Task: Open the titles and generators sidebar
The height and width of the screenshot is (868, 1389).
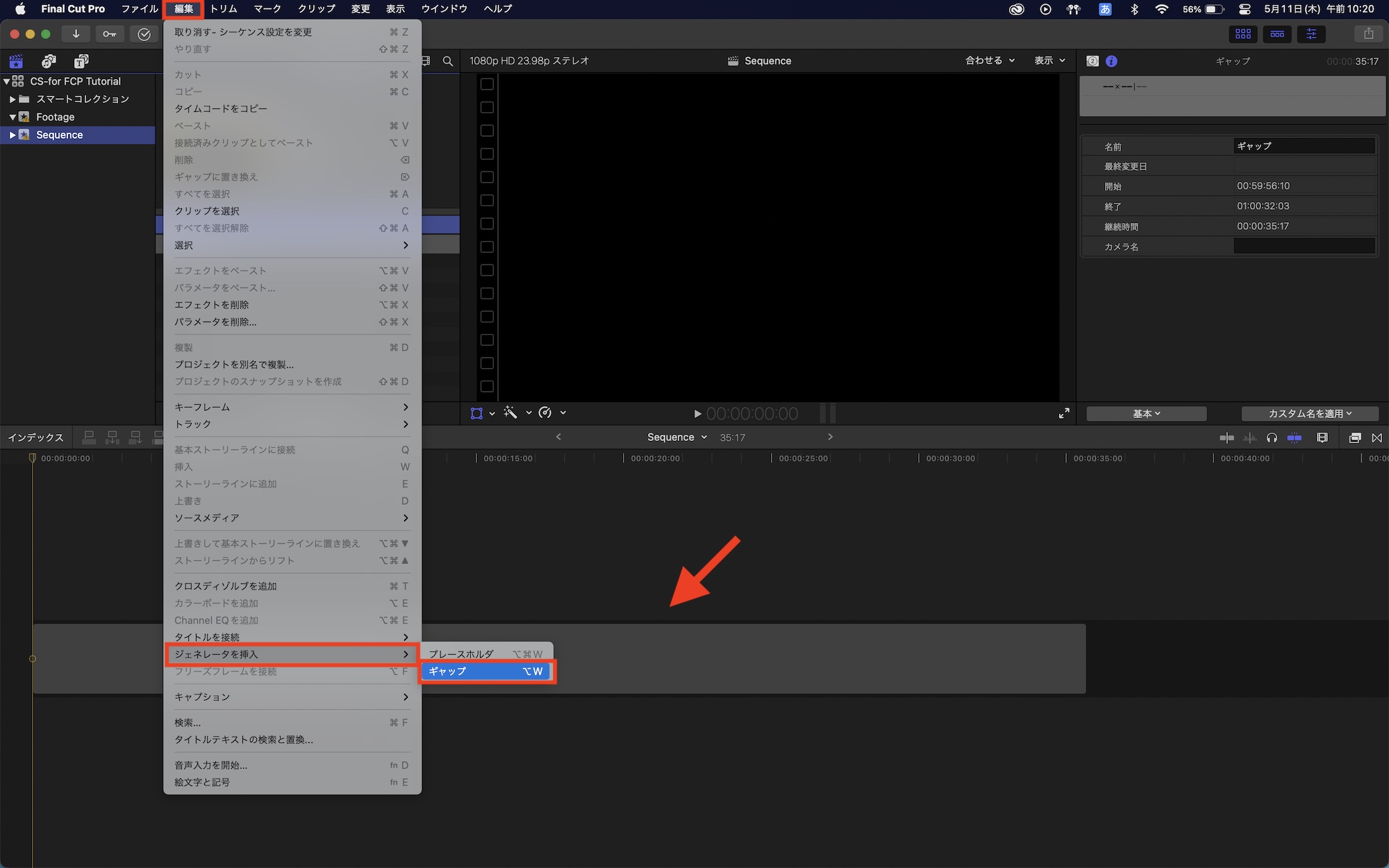Action: pyautogui.click(x=81, y=61)
